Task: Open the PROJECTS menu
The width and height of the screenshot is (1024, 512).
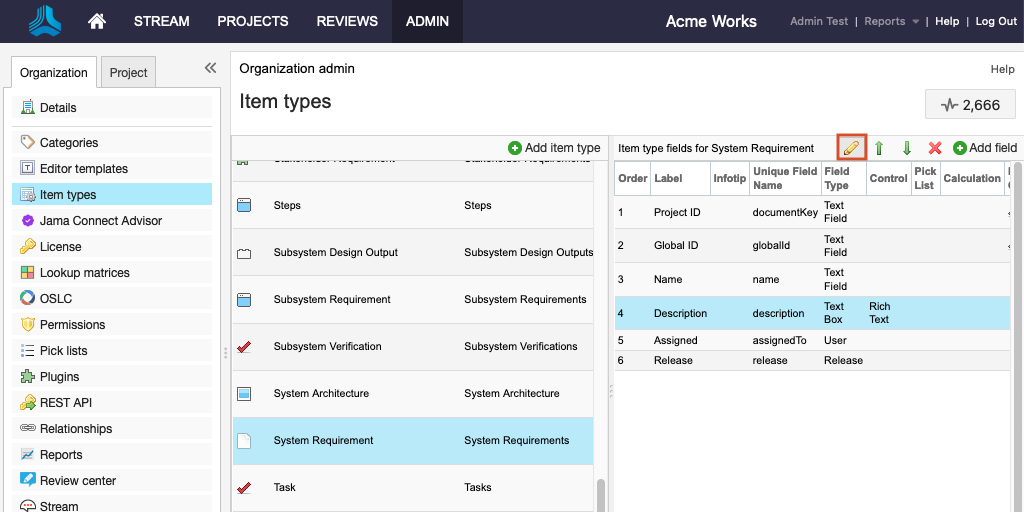Action: click(x=252, y=21)
